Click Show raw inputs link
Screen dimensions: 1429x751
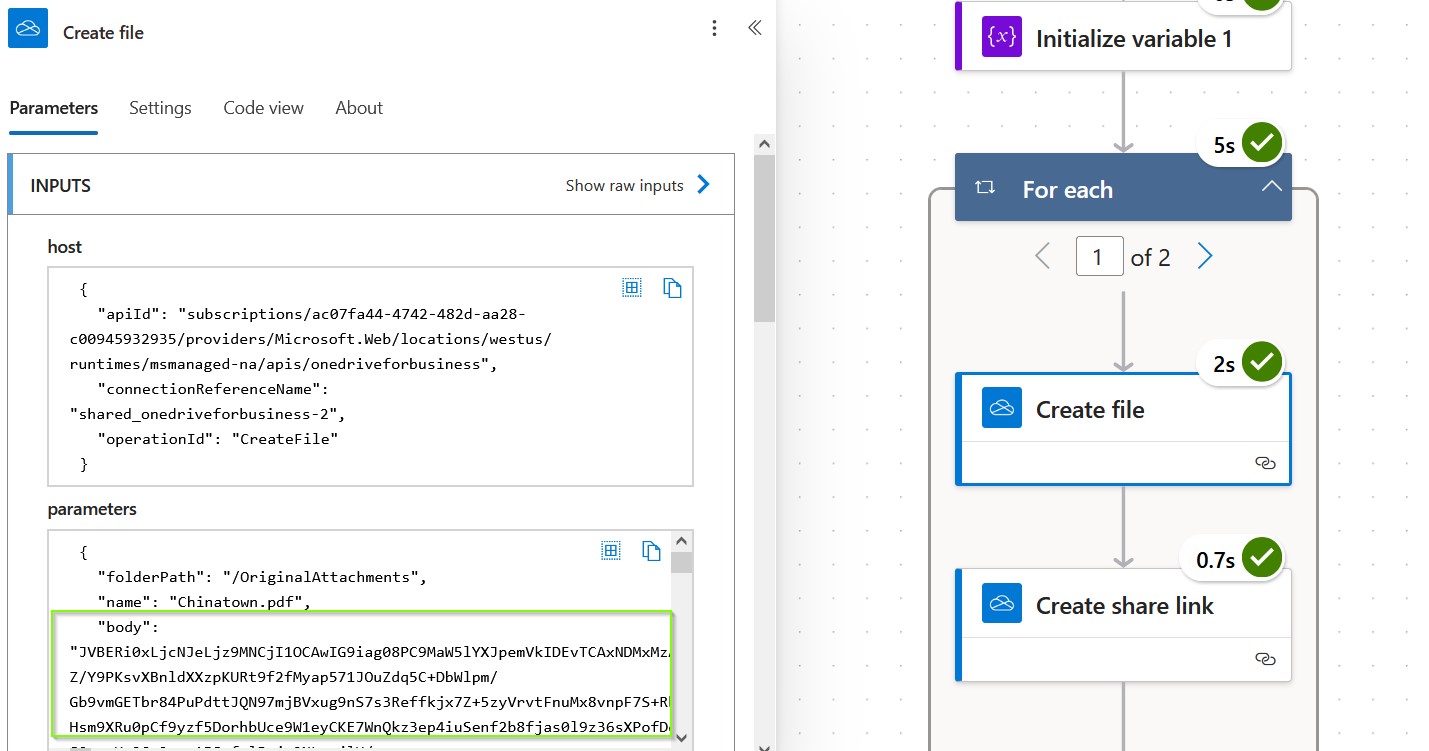coord(625,185)
